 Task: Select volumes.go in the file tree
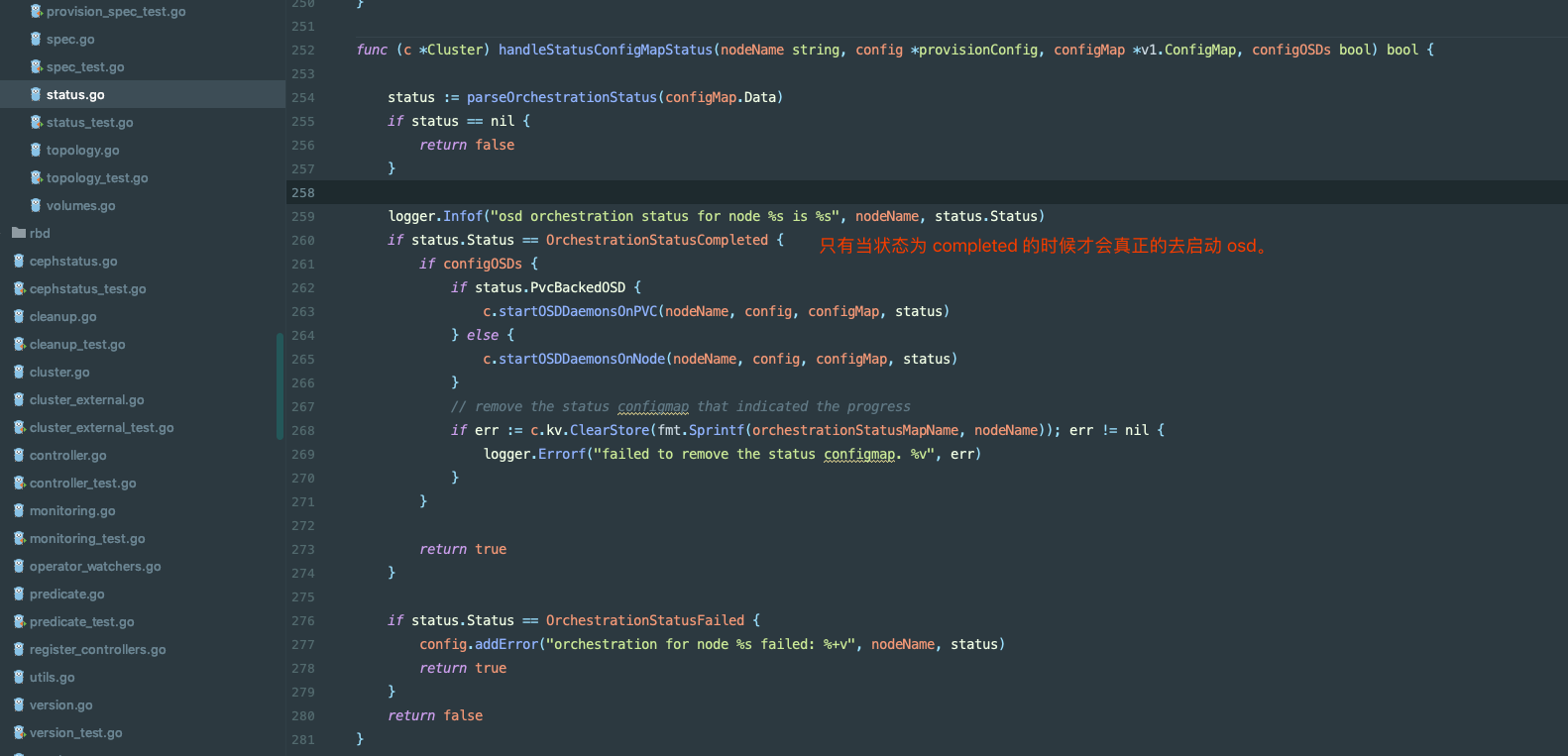click(80, 206)
